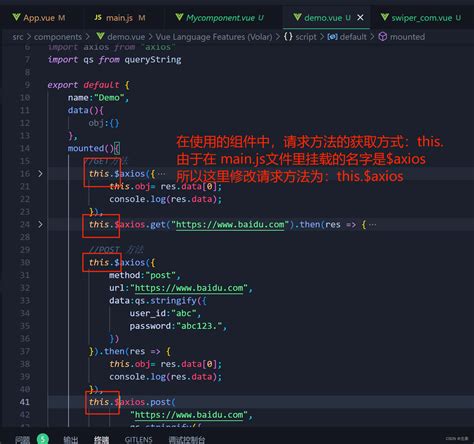
Task: Open the components breadcrumb dropdown
Action: [x=58, y=37]
